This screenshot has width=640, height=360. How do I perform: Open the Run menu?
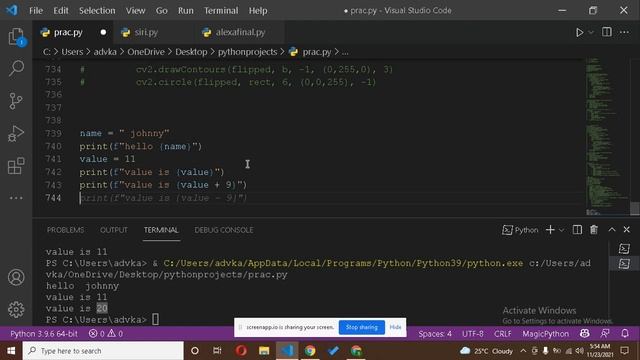pos(186,11)
